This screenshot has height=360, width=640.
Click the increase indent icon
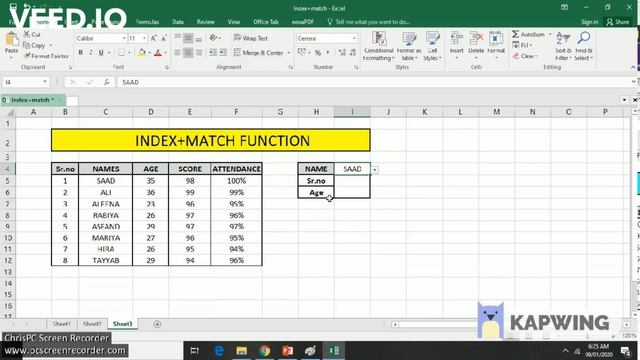point(223,53)
